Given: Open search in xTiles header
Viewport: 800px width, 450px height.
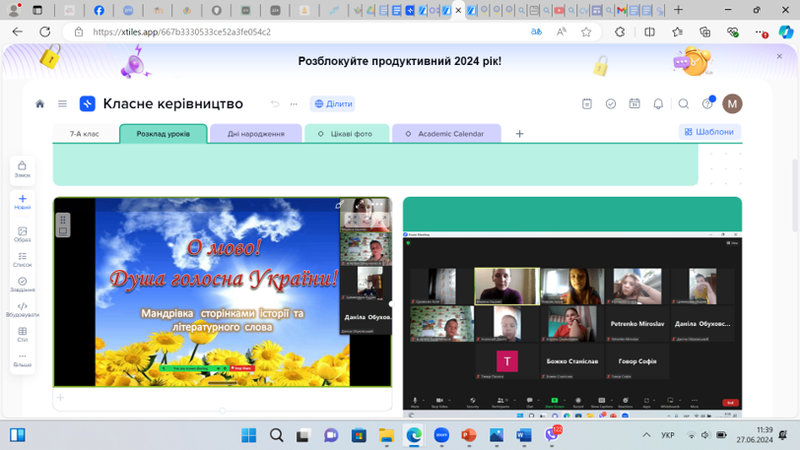Looking at the screenshot, I should click(684, 104).
